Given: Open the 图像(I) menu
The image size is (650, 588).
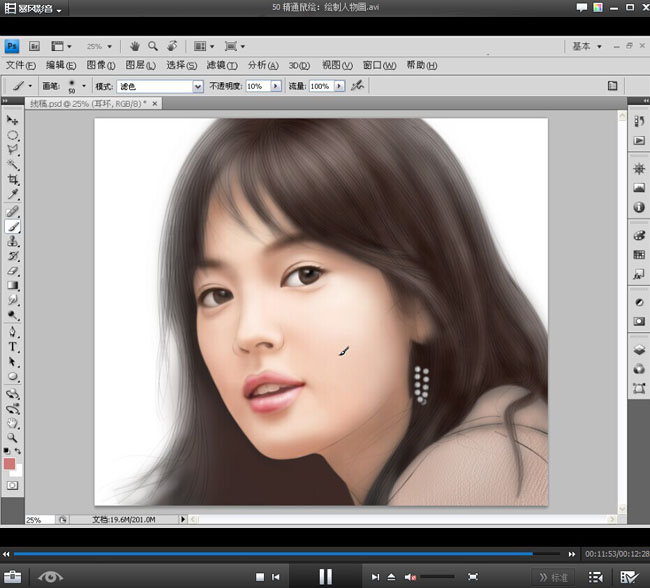Looking at the screenshot, I should point(101,65).
